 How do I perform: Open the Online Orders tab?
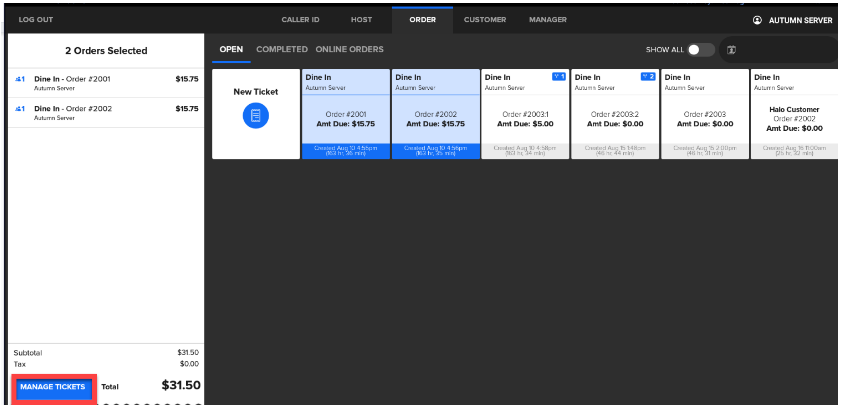[349, 49]
